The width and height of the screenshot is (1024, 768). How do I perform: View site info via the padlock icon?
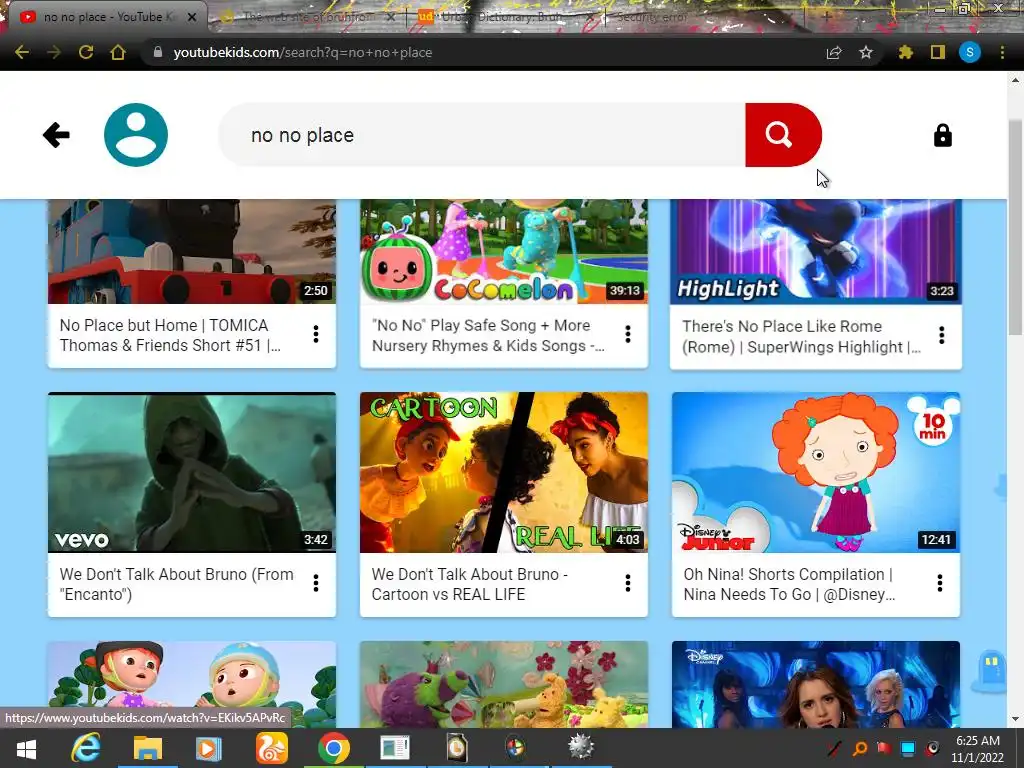(157, 52)
